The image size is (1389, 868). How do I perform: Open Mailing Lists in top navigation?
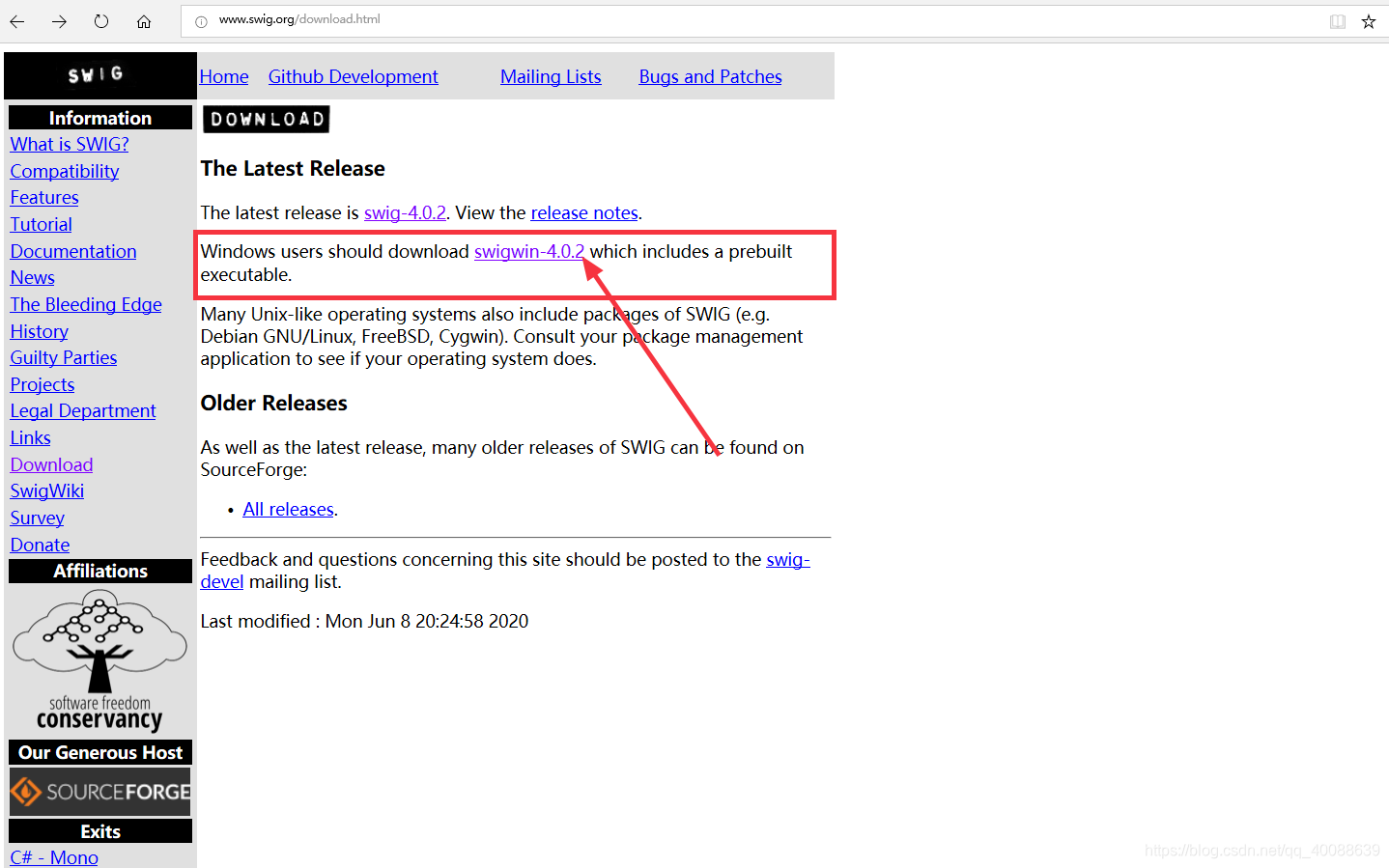pos(551,76)
